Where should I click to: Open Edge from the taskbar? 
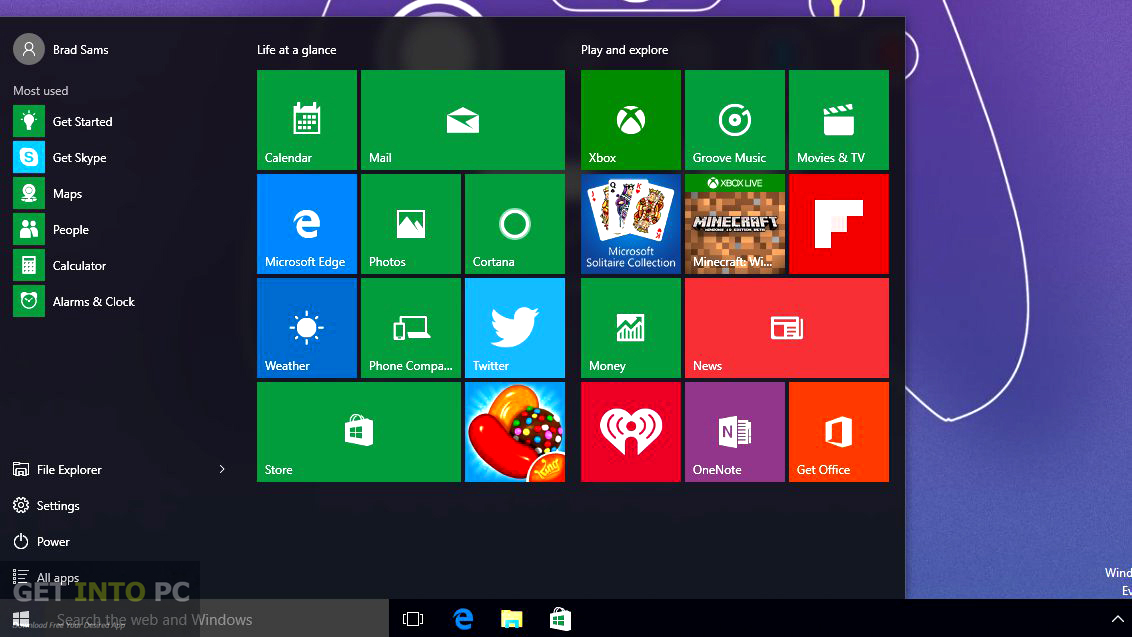point(463,619)
